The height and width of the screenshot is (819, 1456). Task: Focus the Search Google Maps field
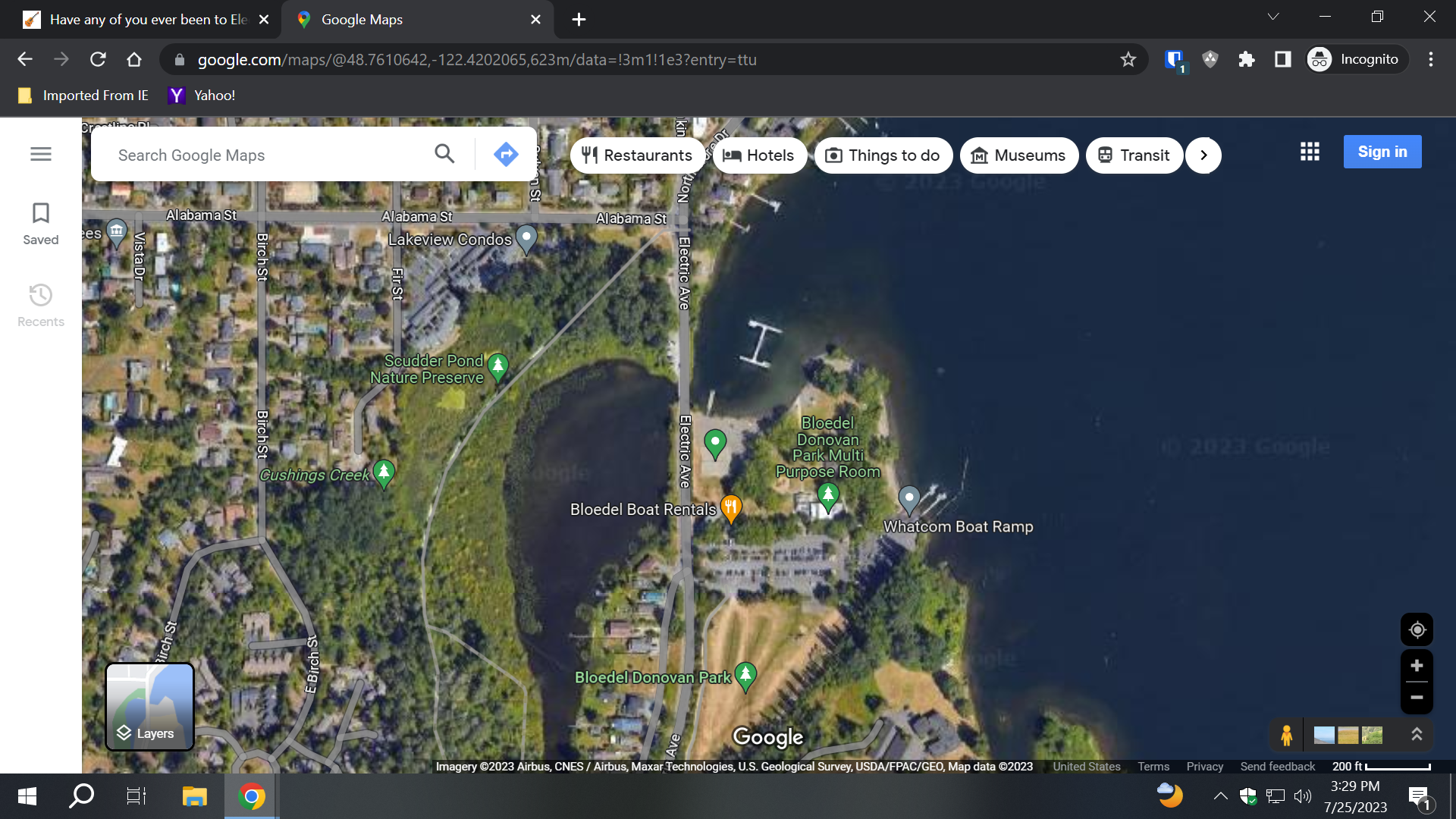pos(269,155)
